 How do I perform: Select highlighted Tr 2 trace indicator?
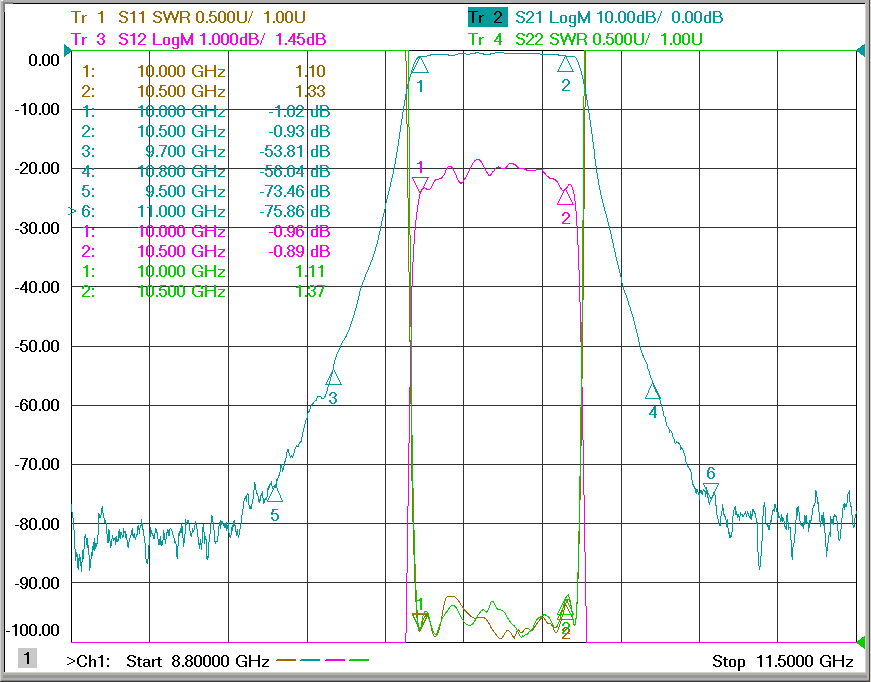487,18
